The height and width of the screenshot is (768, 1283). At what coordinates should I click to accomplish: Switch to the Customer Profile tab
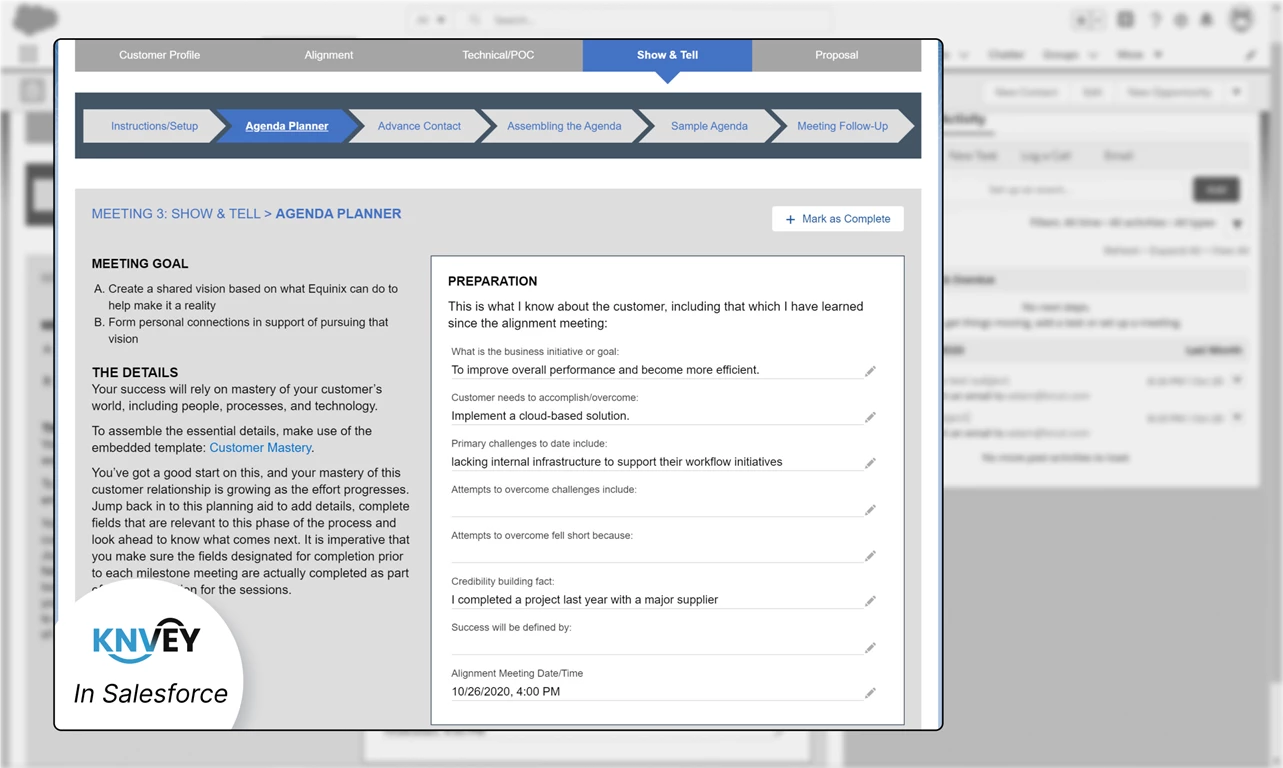tap(159, 55)
